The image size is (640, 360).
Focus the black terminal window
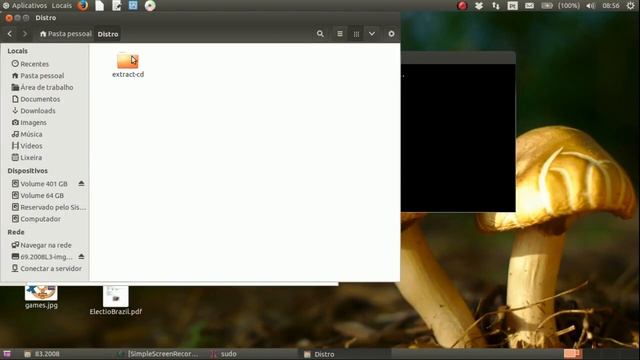click(458, 138)
